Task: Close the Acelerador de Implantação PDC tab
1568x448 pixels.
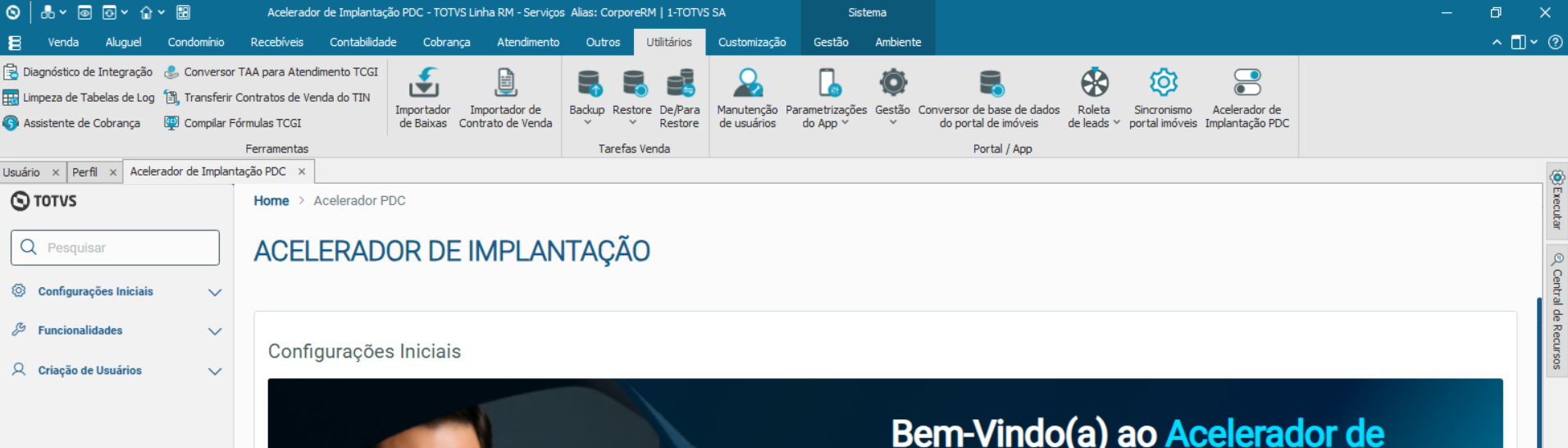Action: tap(302, 171)
